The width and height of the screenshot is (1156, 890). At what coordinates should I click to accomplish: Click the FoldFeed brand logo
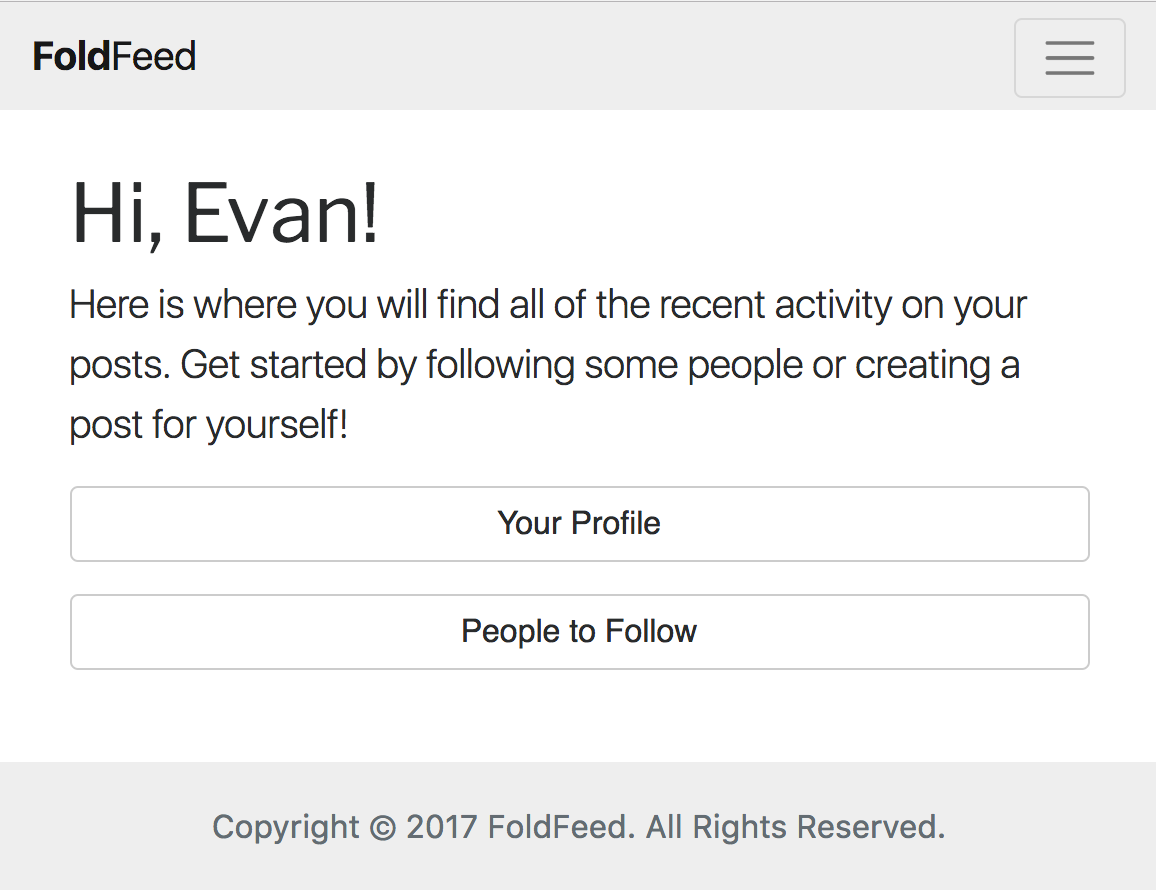tap(114, 56)
